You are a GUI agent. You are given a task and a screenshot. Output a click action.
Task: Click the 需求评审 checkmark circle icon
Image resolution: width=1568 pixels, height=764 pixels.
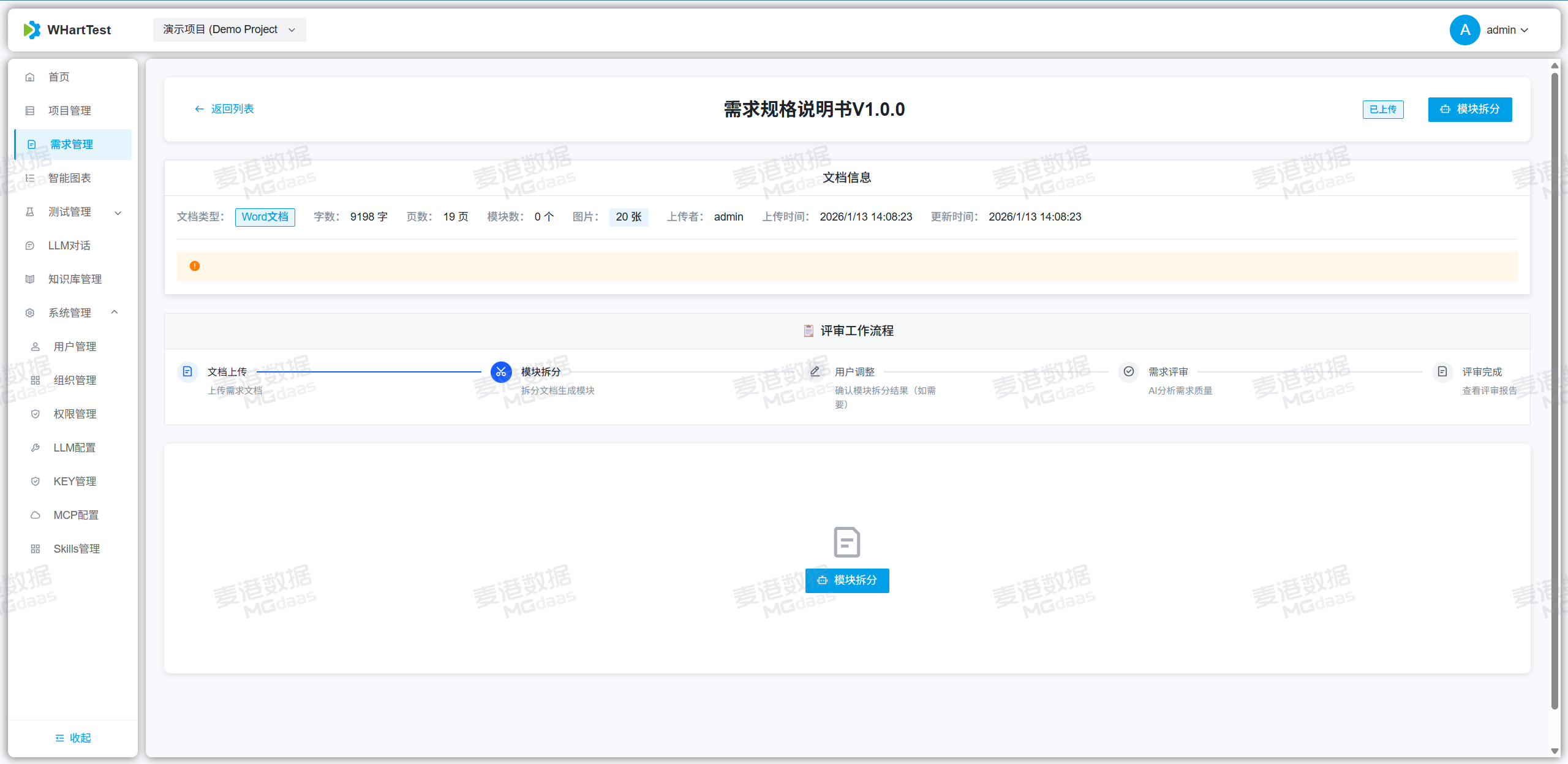[1128, 372]
